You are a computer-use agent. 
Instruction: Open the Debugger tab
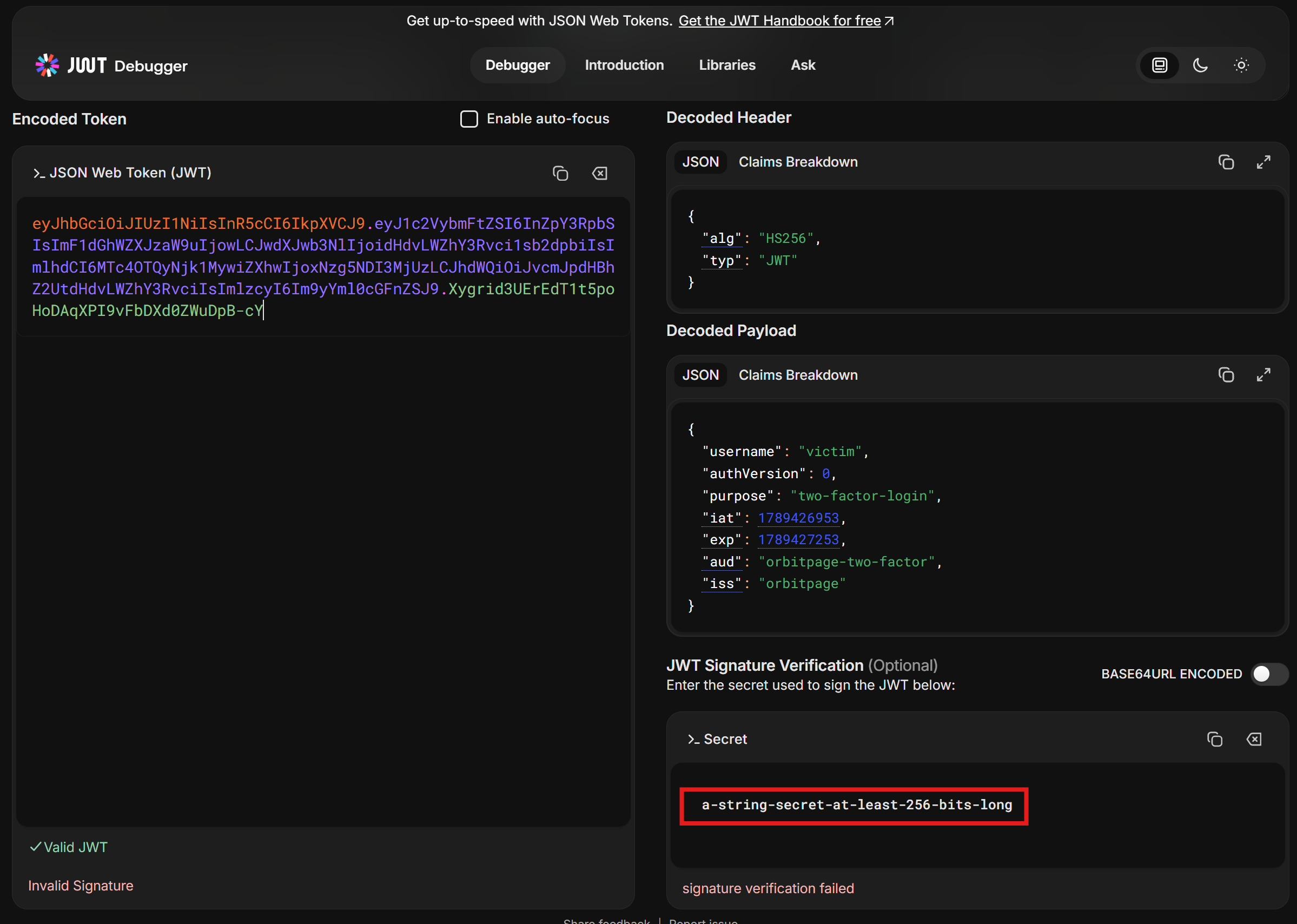click(x=518, y=65)
